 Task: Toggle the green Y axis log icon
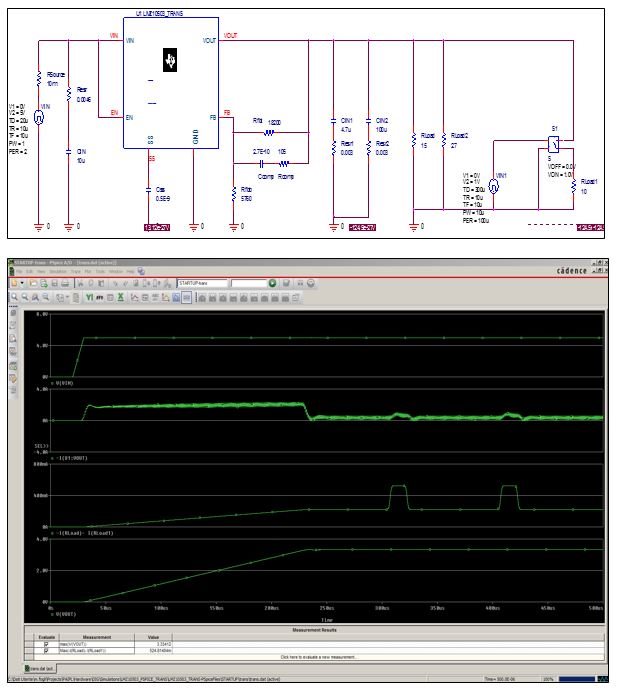90,297
